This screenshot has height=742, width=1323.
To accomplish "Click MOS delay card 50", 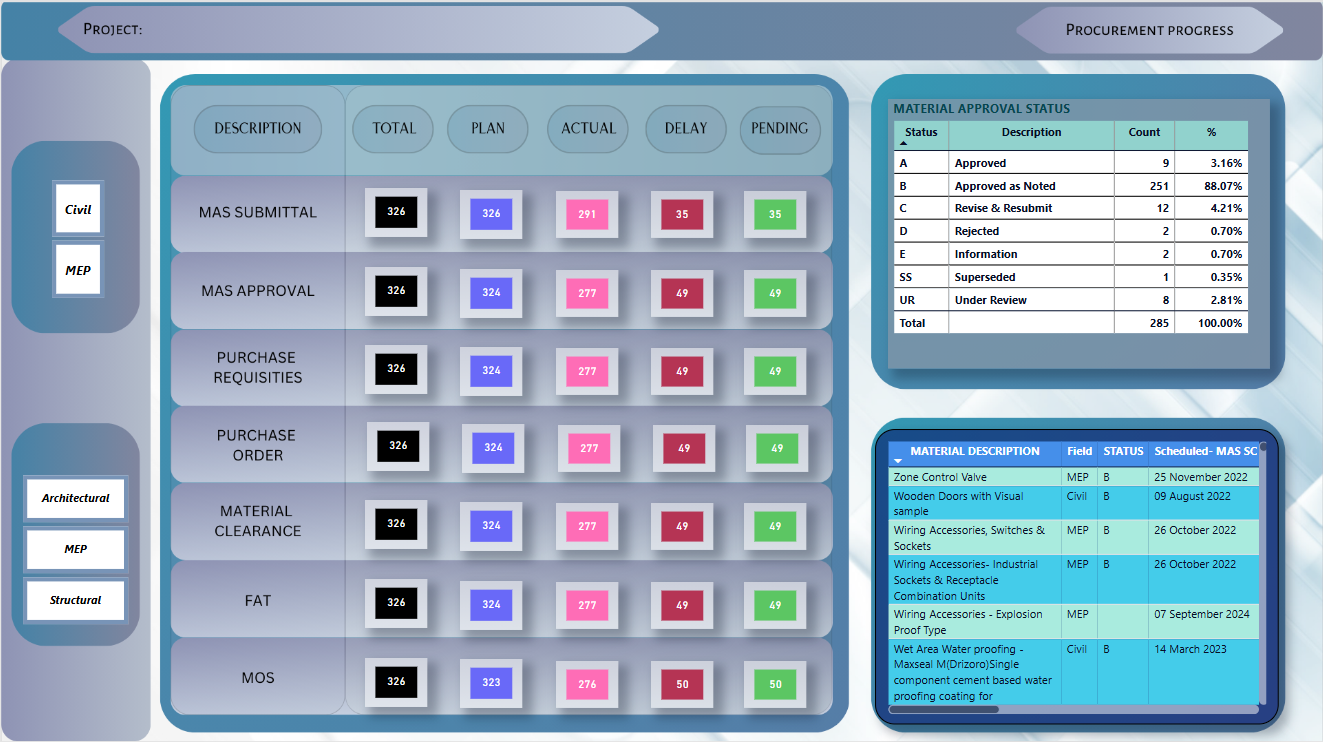I will click(x=682, y=684).
